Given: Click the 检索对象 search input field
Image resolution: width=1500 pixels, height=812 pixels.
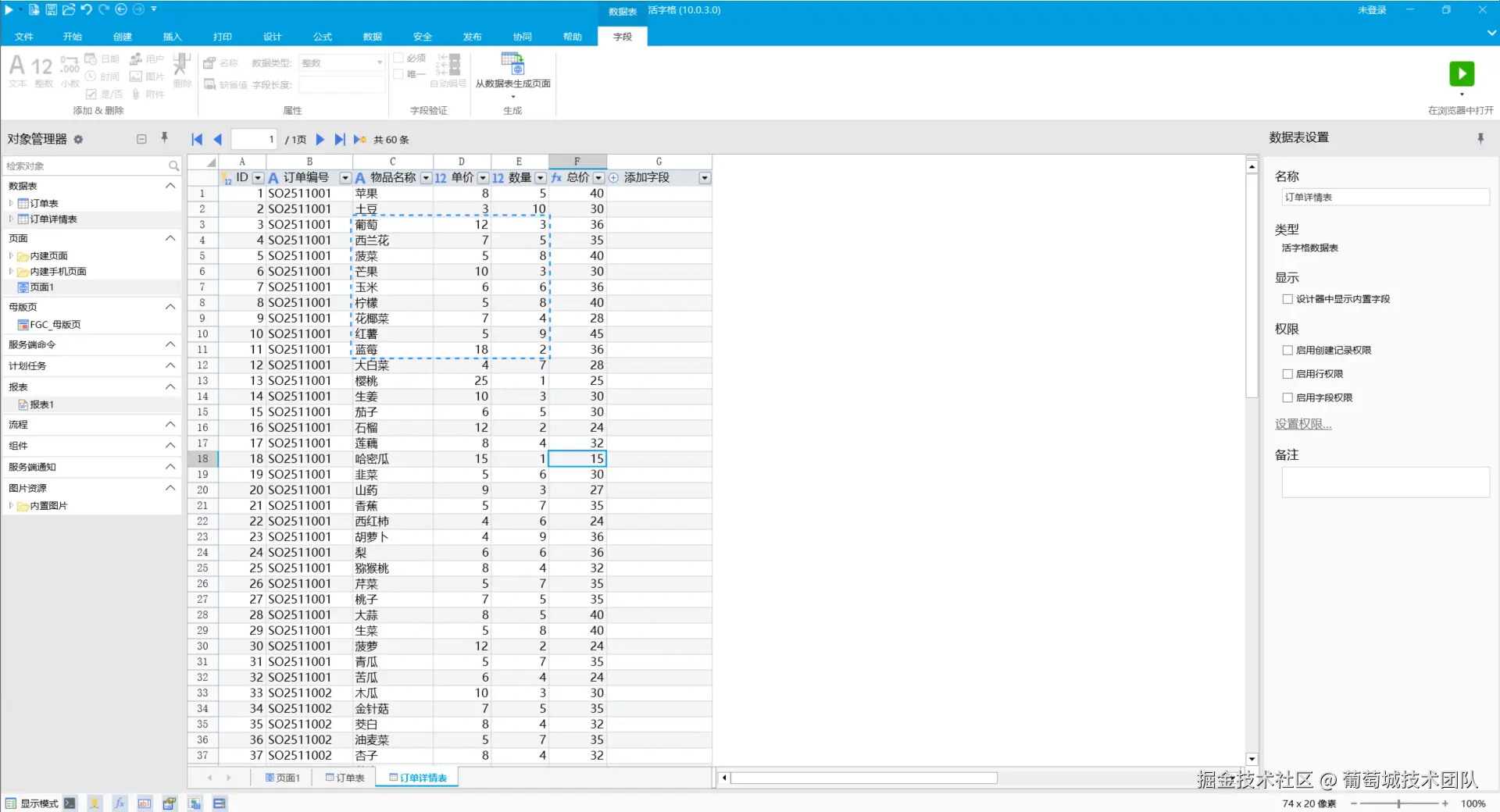Looking at the screenshot, I should [x=86, y=166].
